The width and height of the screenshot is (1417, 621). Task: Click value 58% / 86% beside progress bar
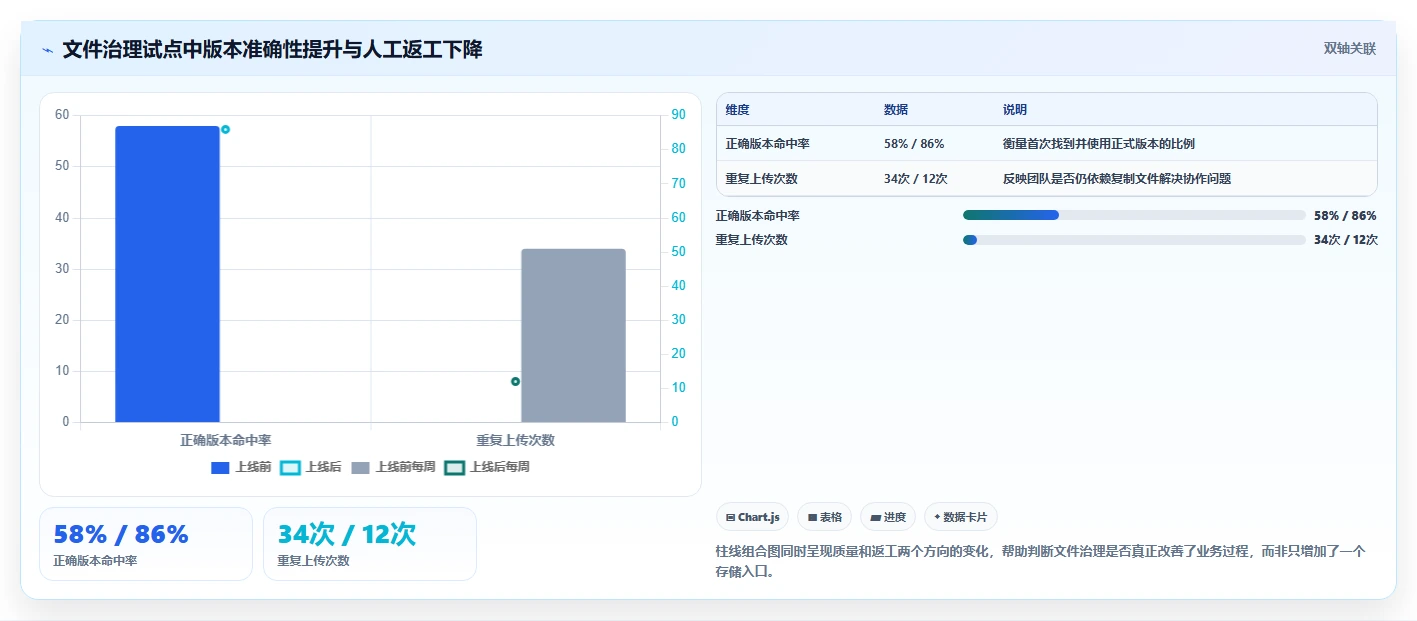1345,216
